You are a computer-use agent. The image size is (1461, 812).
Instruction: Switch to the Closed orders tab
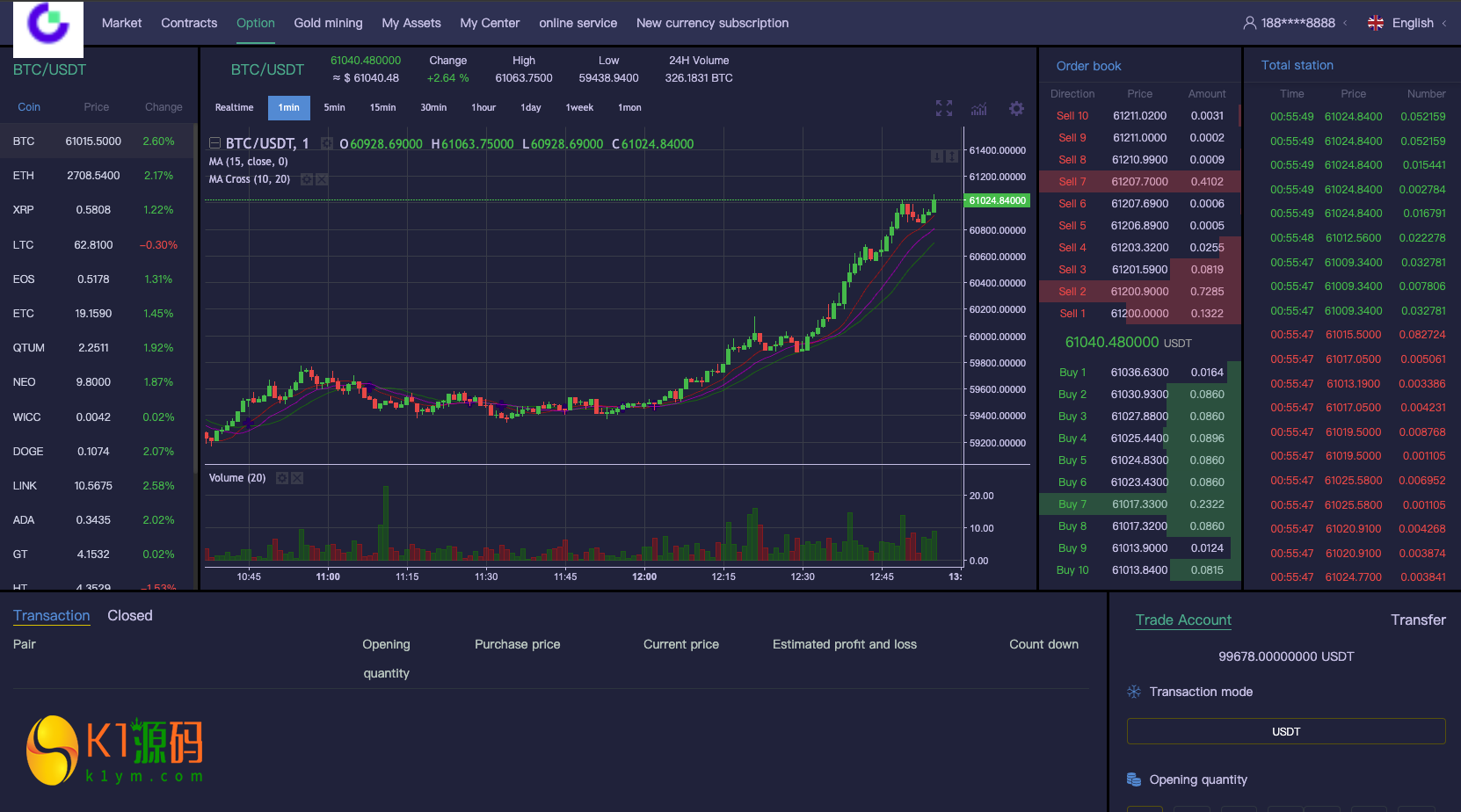coord(130,615)
